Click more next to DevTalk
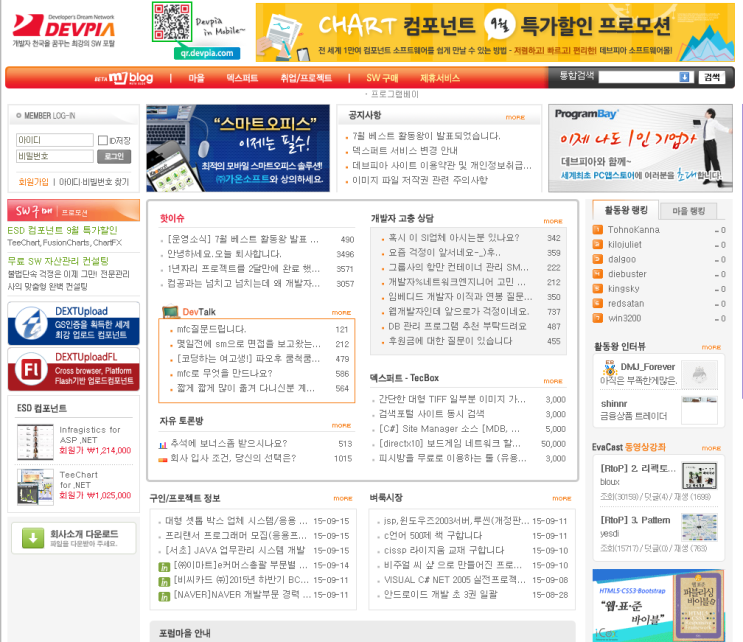The image size is (743, 642). point(341,313)
